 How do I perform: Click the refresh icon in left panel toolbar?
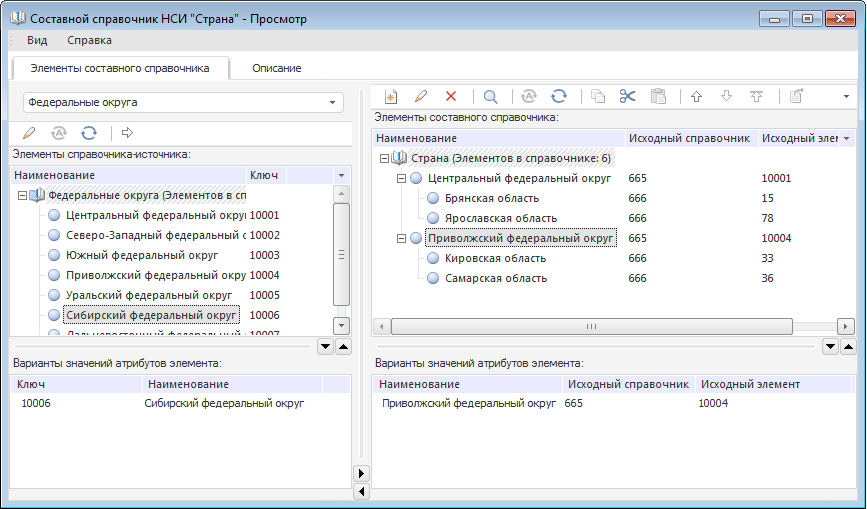click(x=89, y=132)
